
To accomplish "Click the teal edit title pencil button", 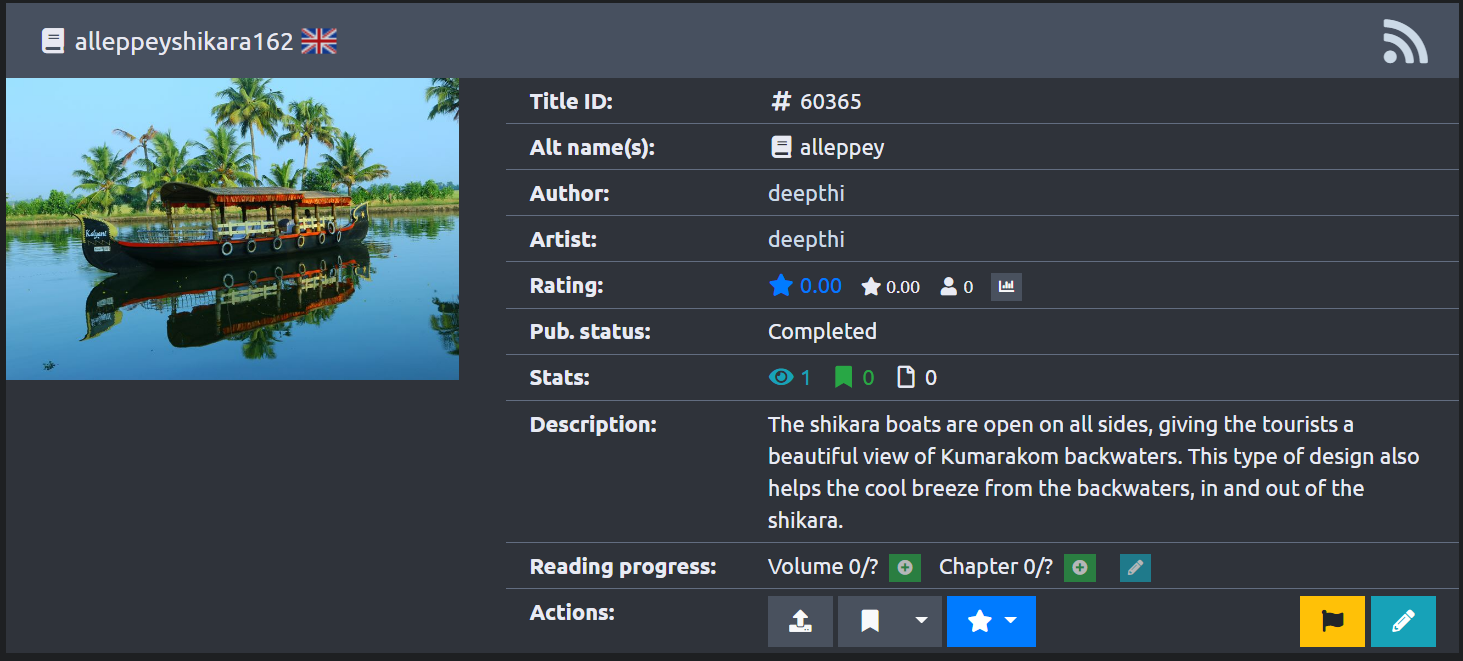I will tap(1403, 622).
